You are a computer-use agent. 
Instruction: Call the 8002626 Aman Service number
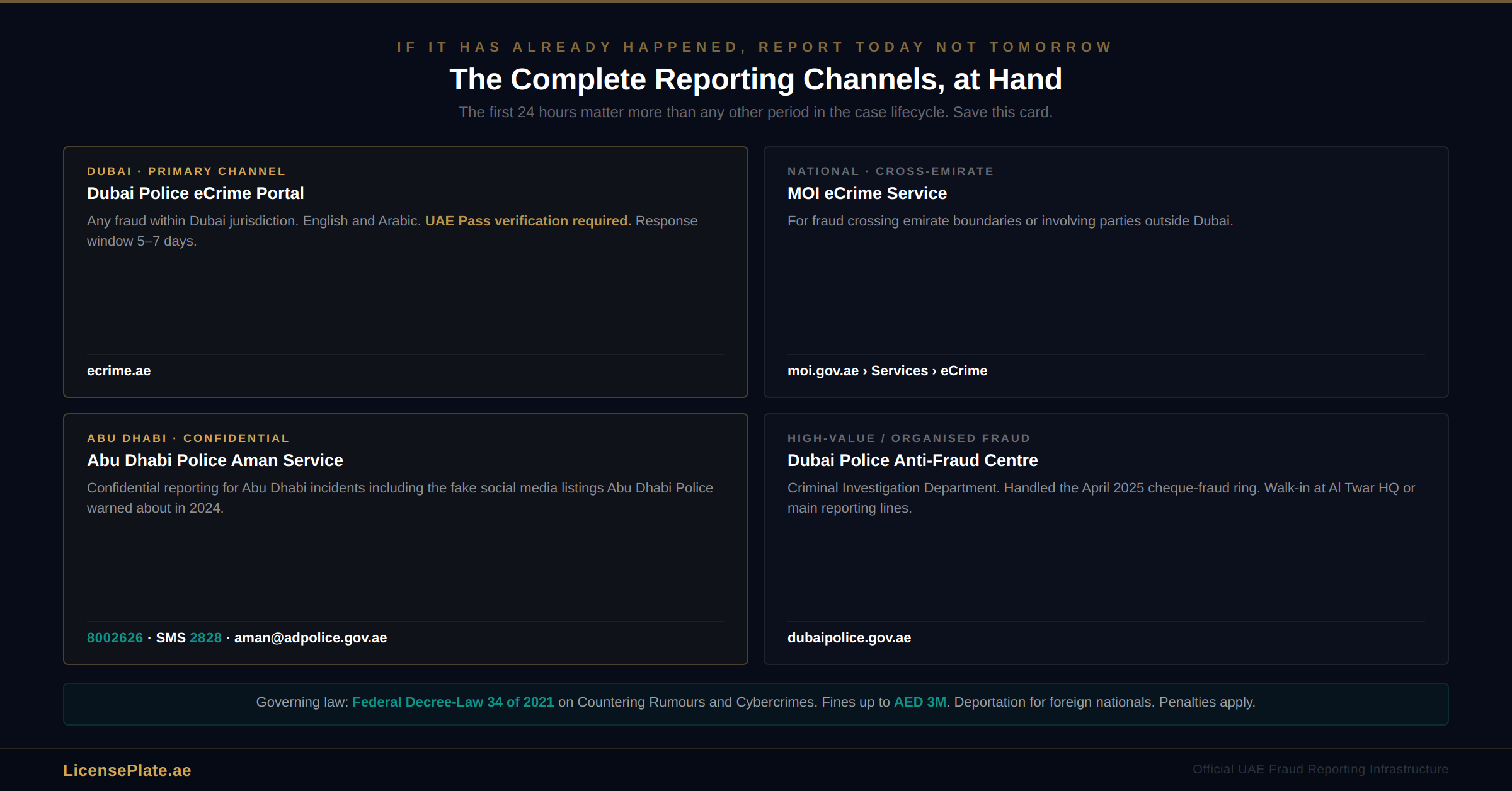click(114, 638)
